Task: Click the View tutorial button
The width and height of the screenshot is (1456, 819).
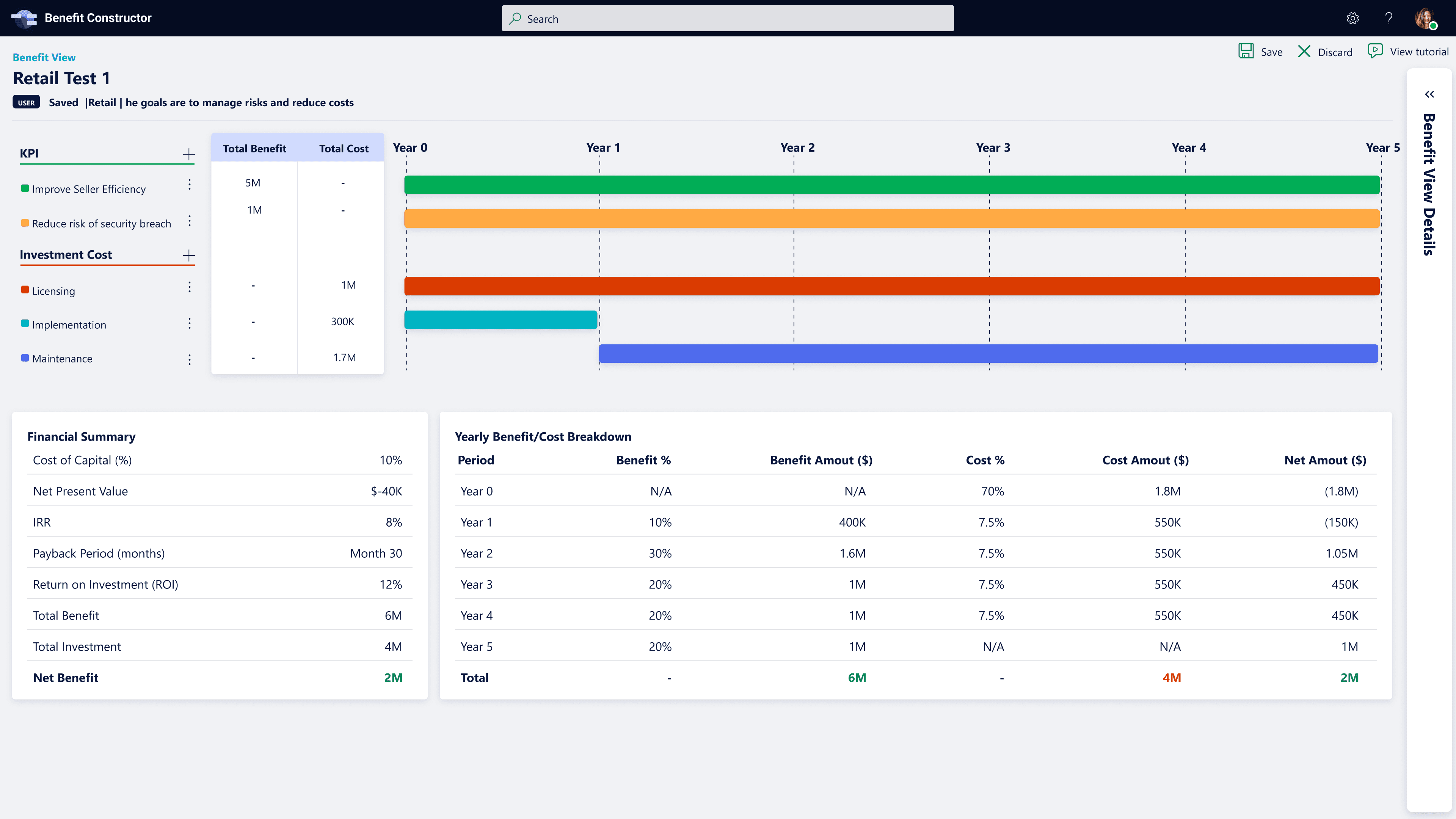Action: (x=1419, y=52)
